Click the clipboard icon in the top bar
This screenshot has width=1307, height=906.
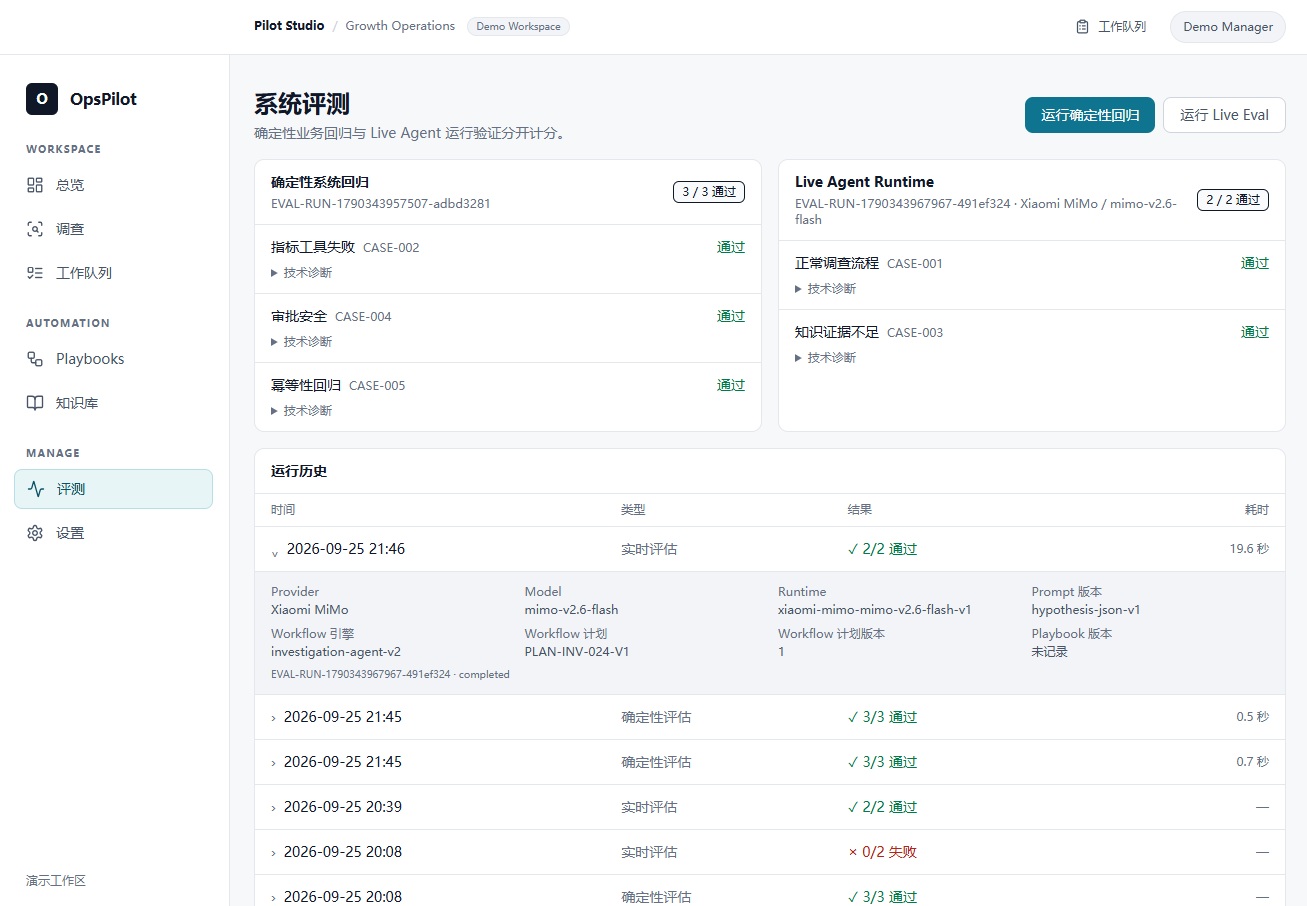1082,27
